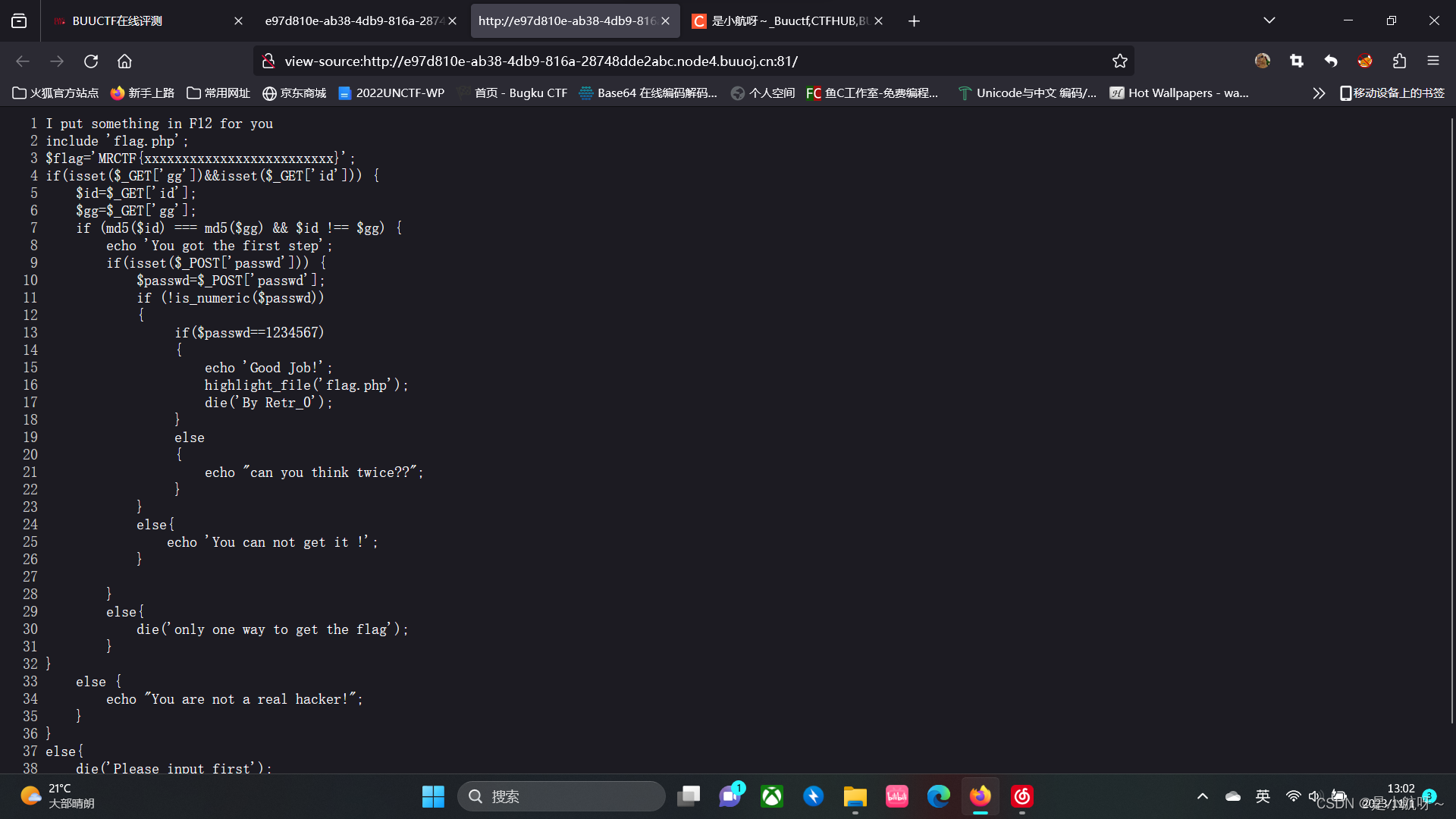Open the taskbar volume control
1456x819 pixels.
coord(1316,796)
